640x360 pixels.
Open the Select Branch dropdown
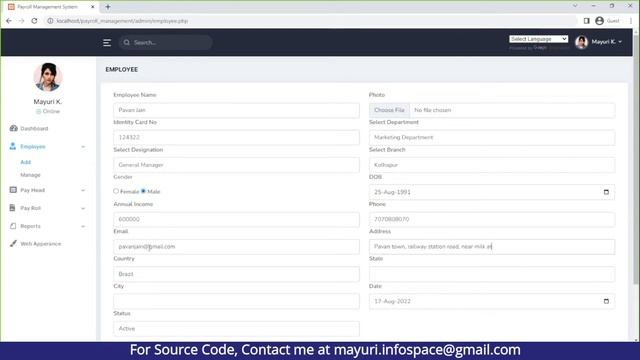tap(492, 165)
